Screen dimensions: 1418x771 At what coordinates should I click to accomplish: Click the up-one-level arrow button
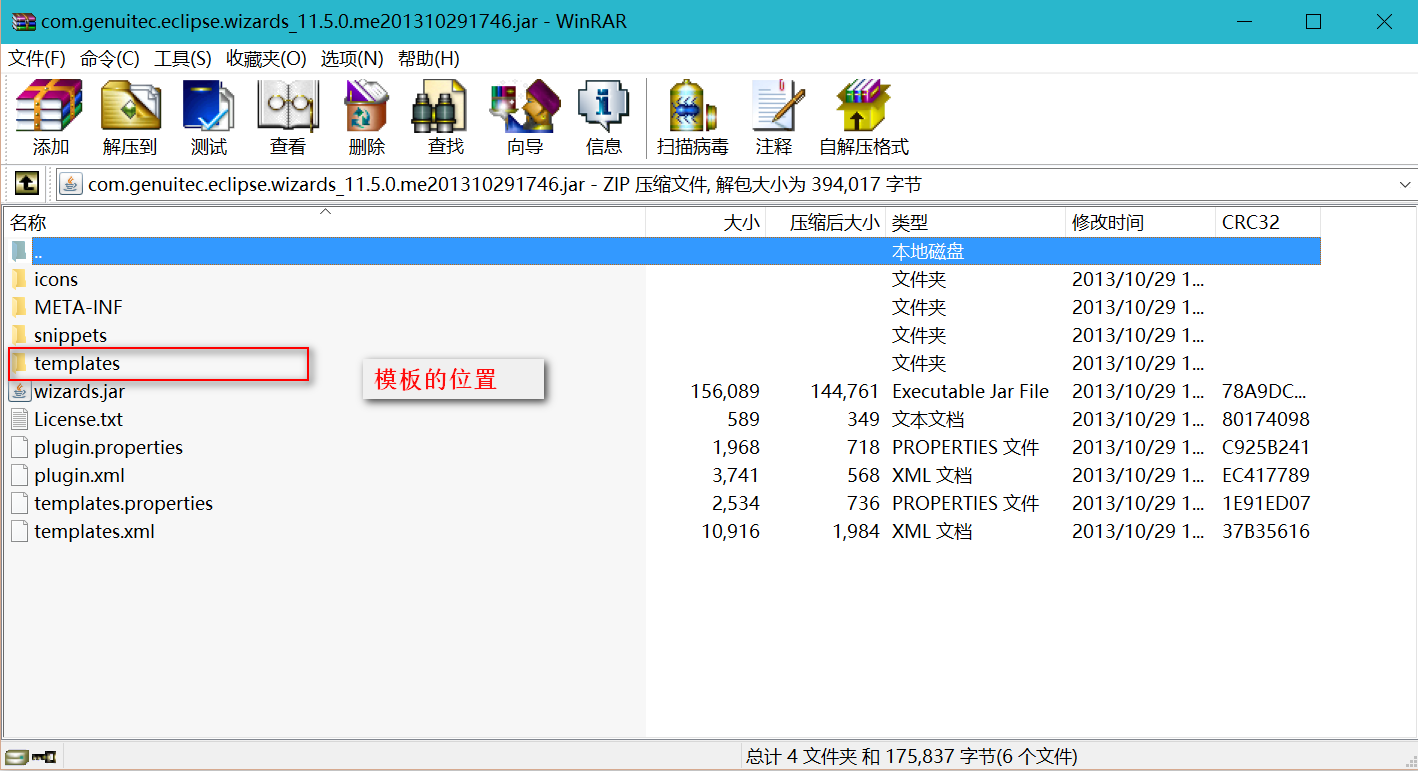[27, 184]
